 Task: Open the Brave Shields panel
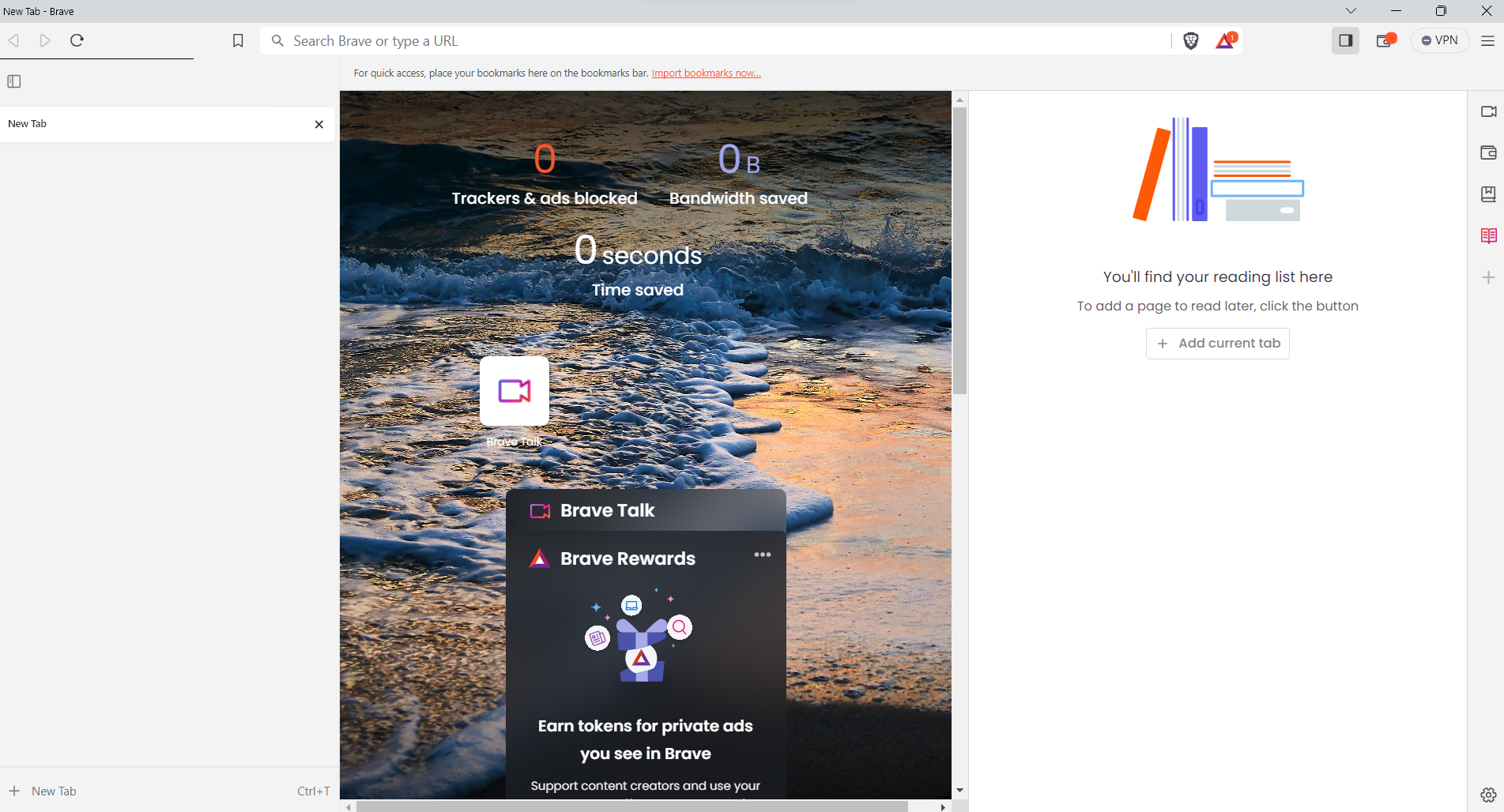pos(1190,40)
